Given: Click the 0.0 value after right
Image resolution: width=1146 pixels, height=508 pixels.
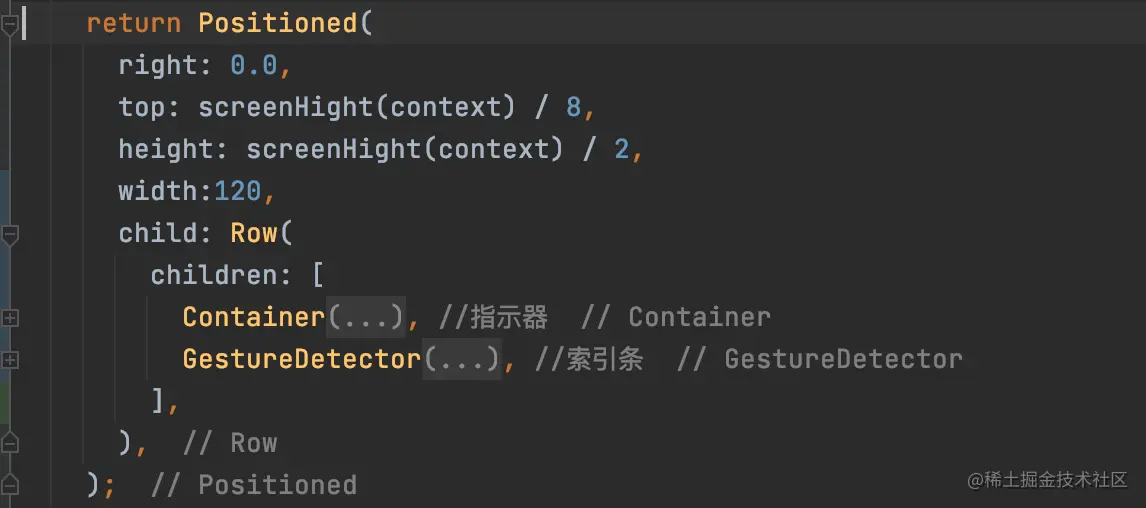Looking at the screenshot, I should click(x=254, y=65).
